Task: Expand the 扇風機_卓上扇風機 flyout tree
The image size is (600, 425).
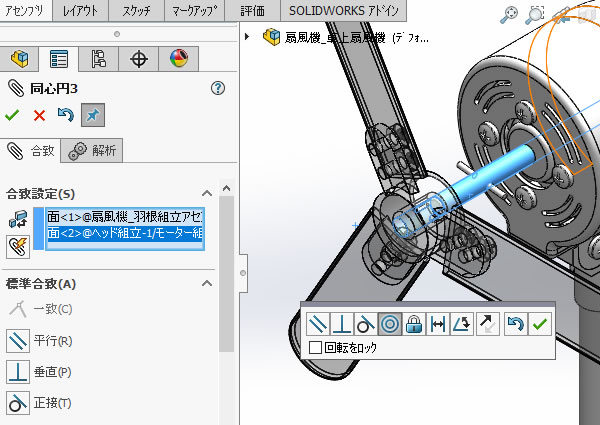Action: 247,37
